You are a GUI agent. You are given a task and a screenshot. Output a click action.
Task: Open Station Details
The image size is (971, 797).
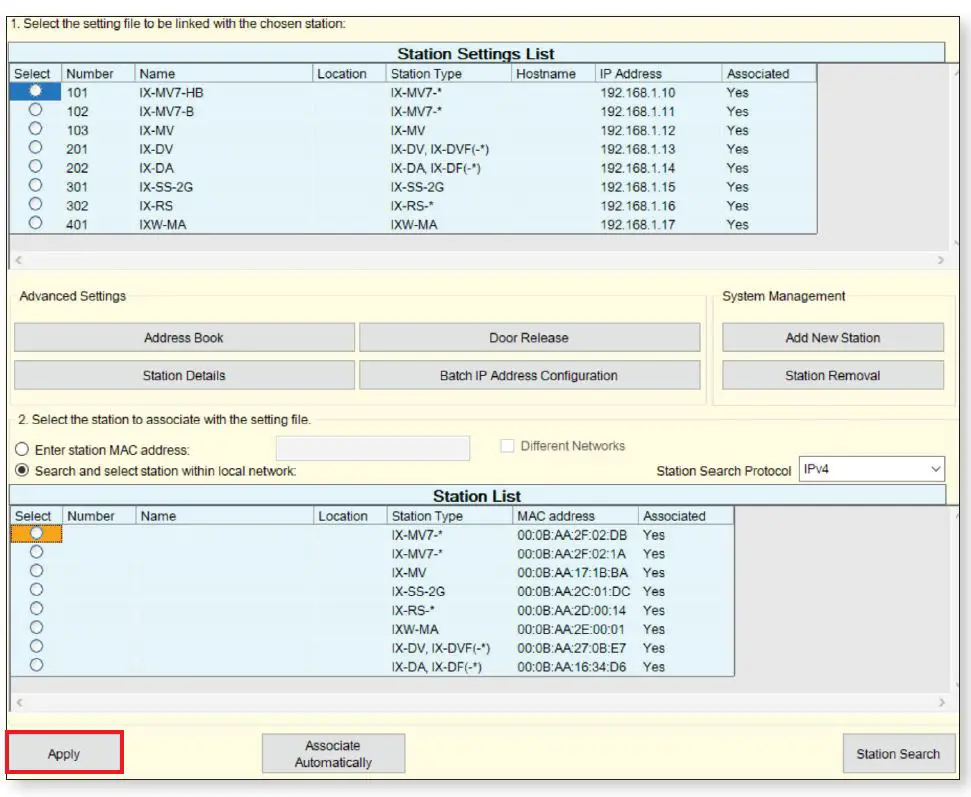[x=184, y=376]
